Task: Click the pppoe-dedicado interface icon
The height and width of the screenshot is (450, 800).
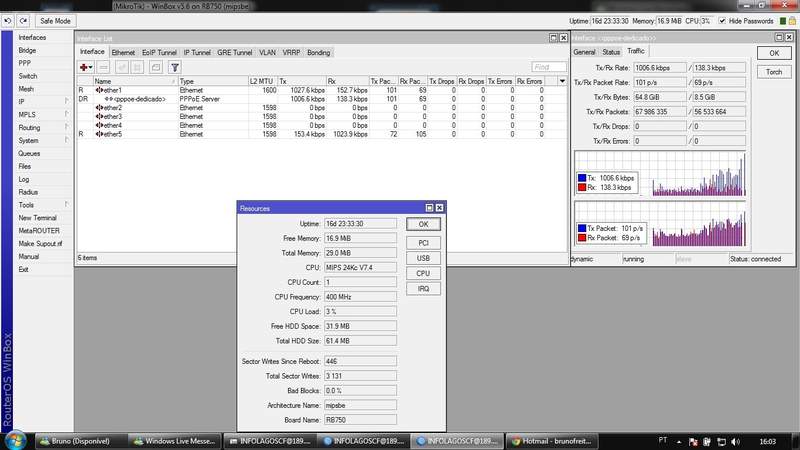Action: coord(109,99)
